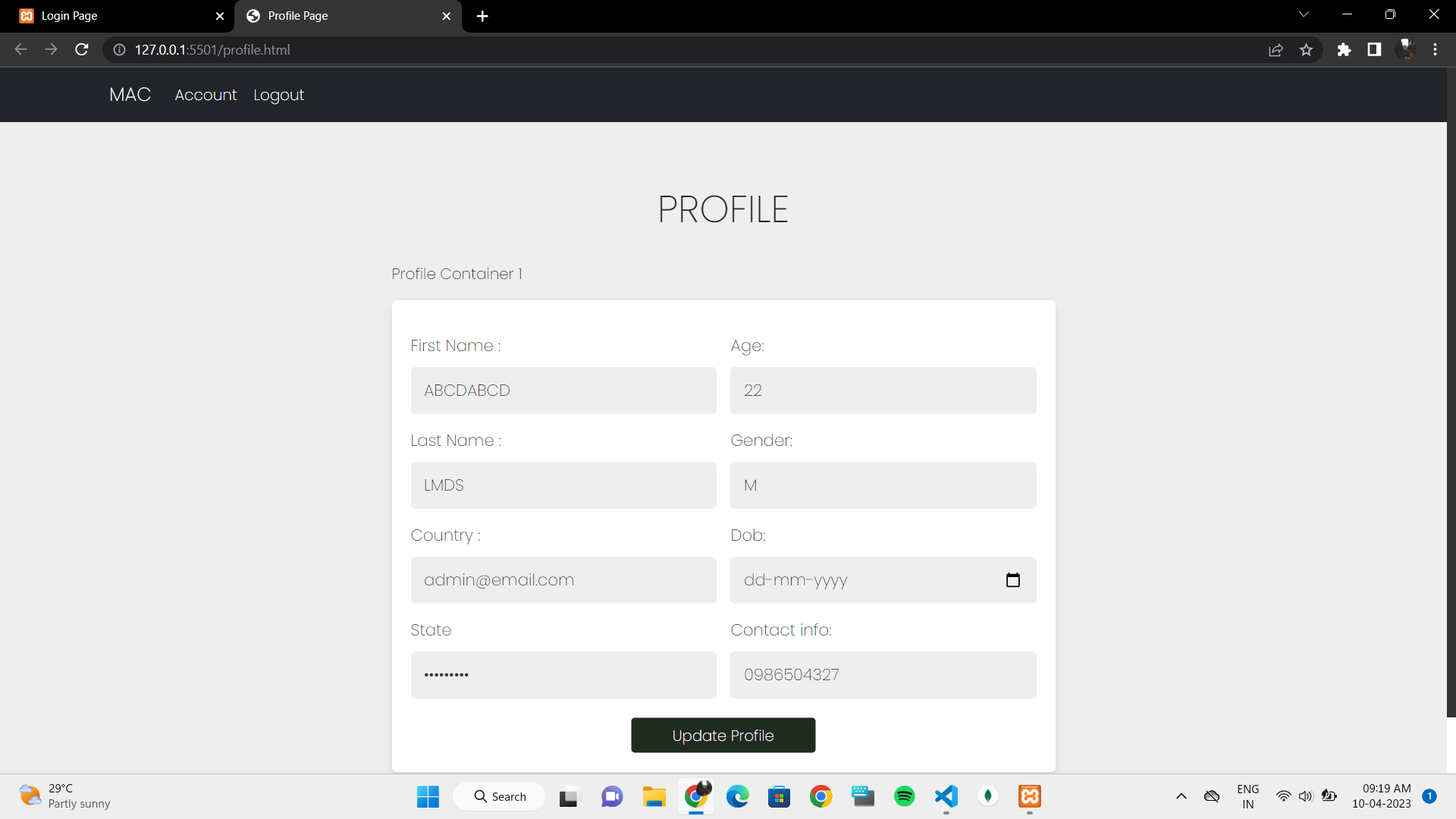Click the site info icon in address bar
This screenshot has height=819, width=1456.
[x=118, y=49]
